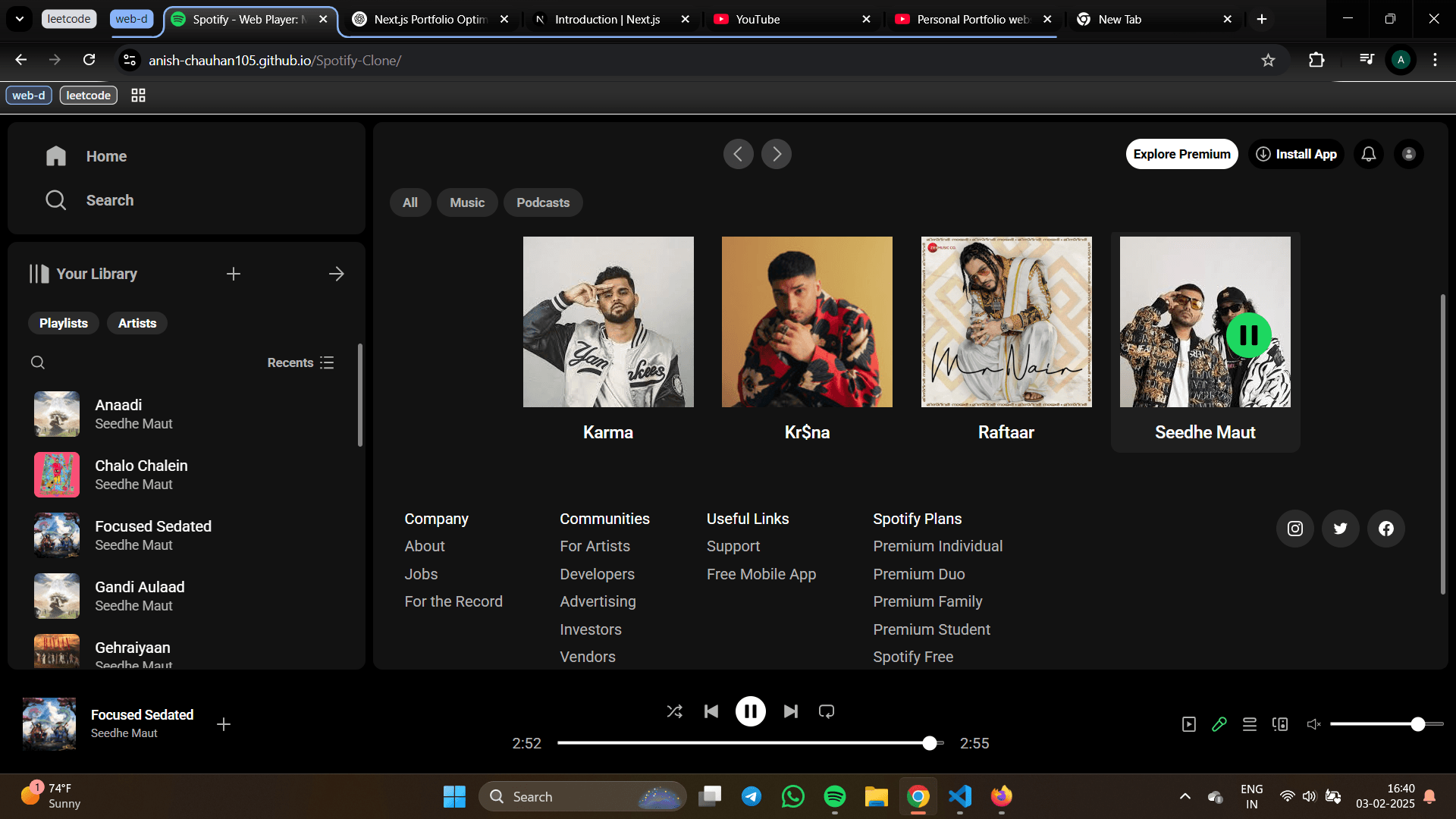Viewport: 1456px width, 819px height.
Task: Open the queue list icon
Action: click(x=1250, y=724)
